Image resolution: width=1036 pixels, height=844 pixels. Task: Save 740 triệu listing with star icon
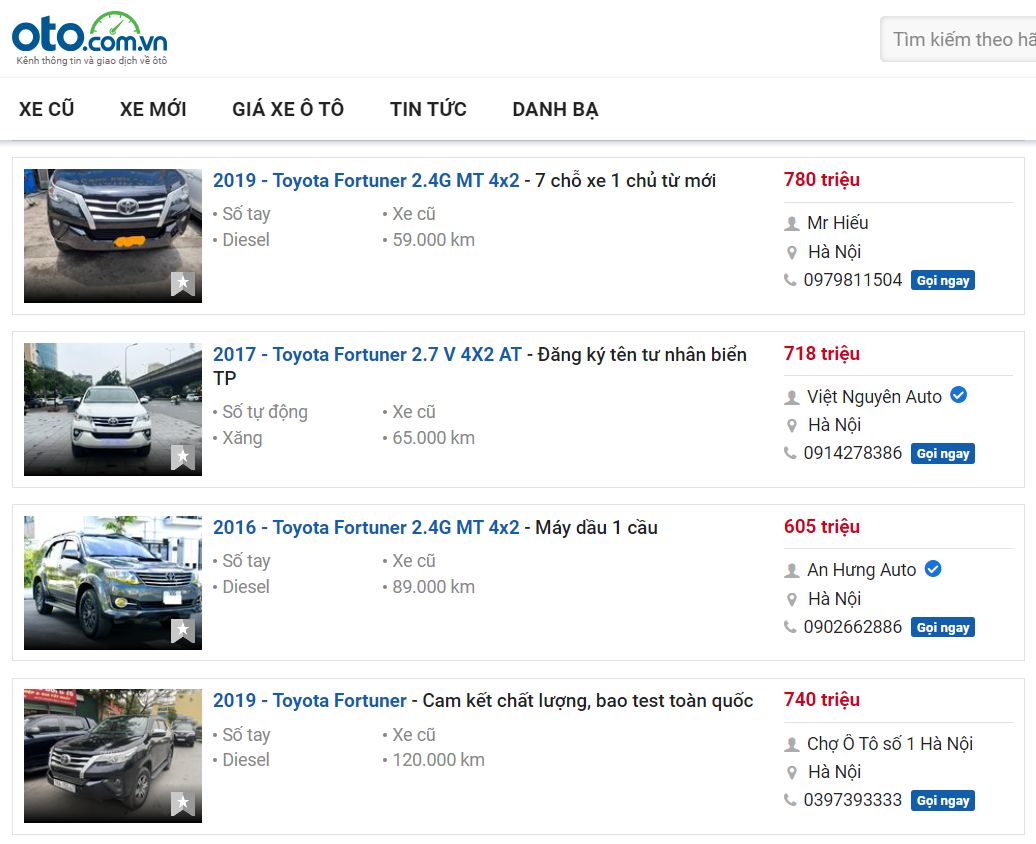[x=183, y=804]
